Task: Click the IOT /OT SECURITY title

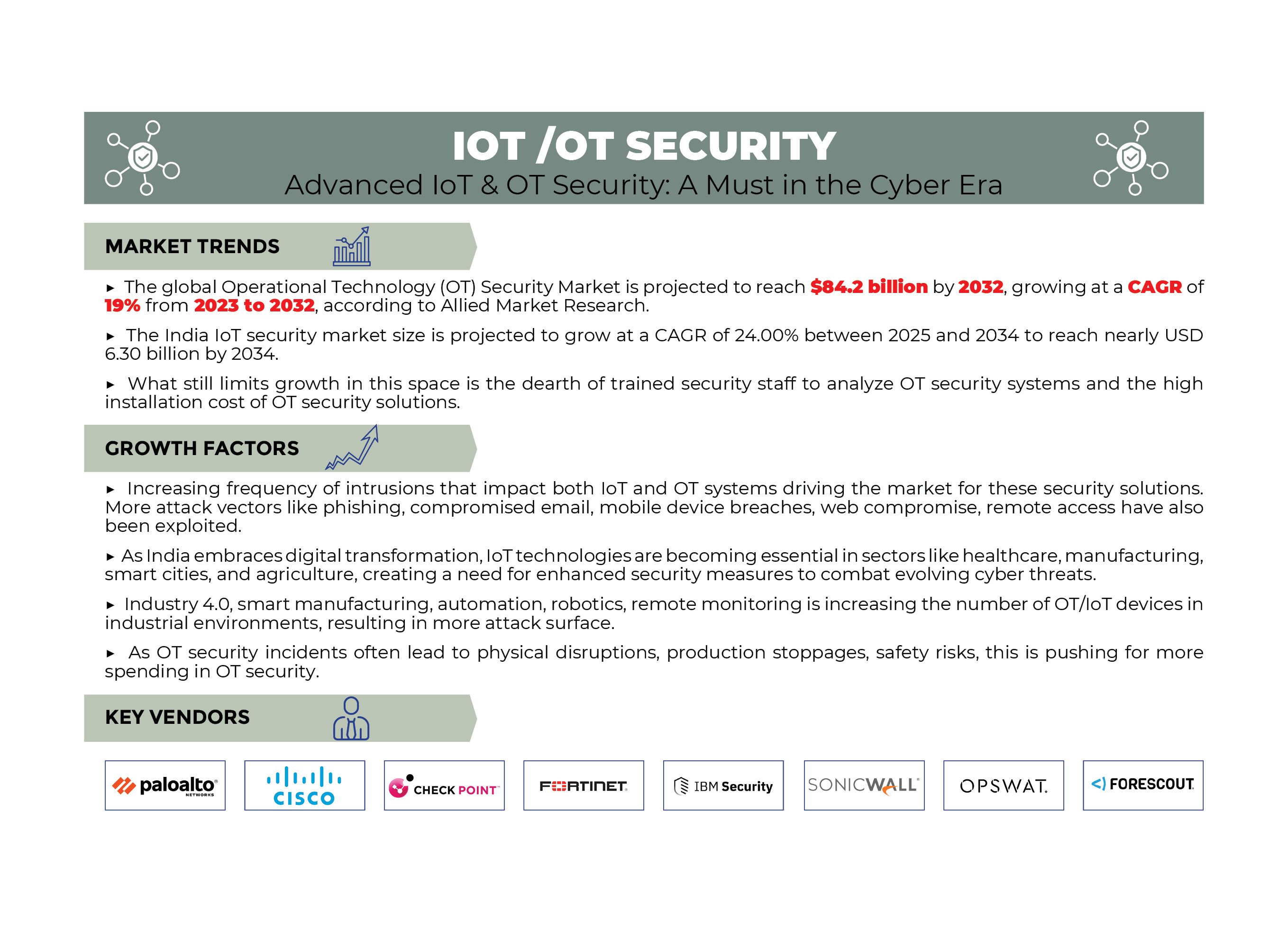Action: click(643, 146)
